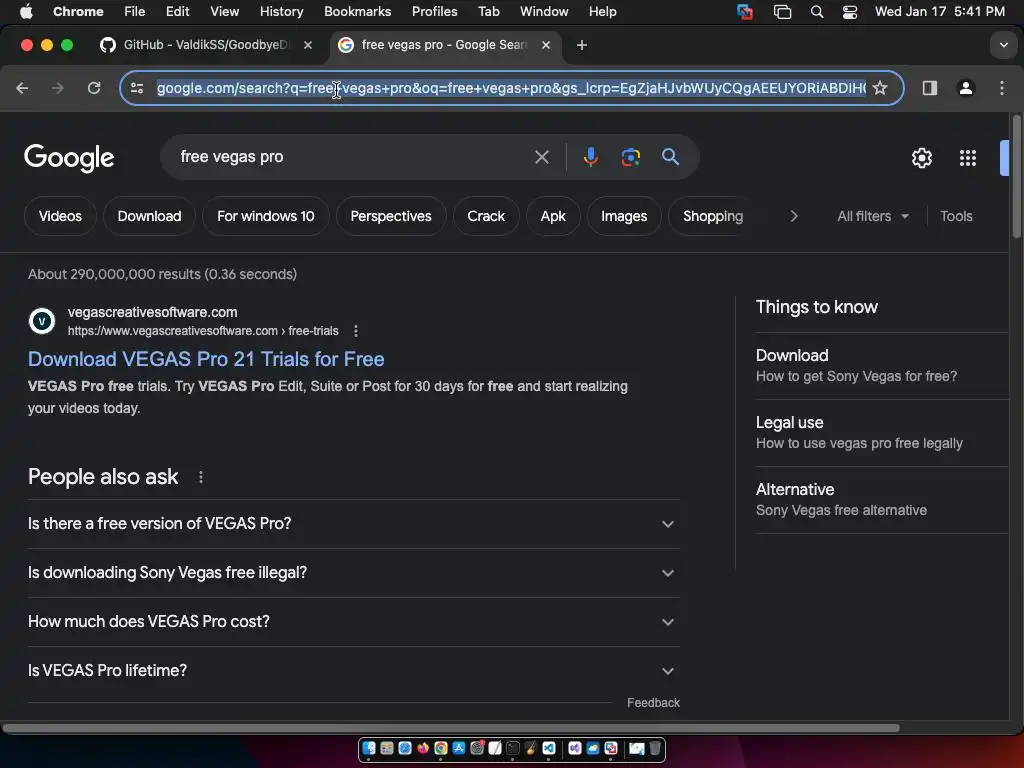Screen dimensions: 1024x768
Task: Switch to Images results
Action: pyautogui.click(x=624, y=216)
